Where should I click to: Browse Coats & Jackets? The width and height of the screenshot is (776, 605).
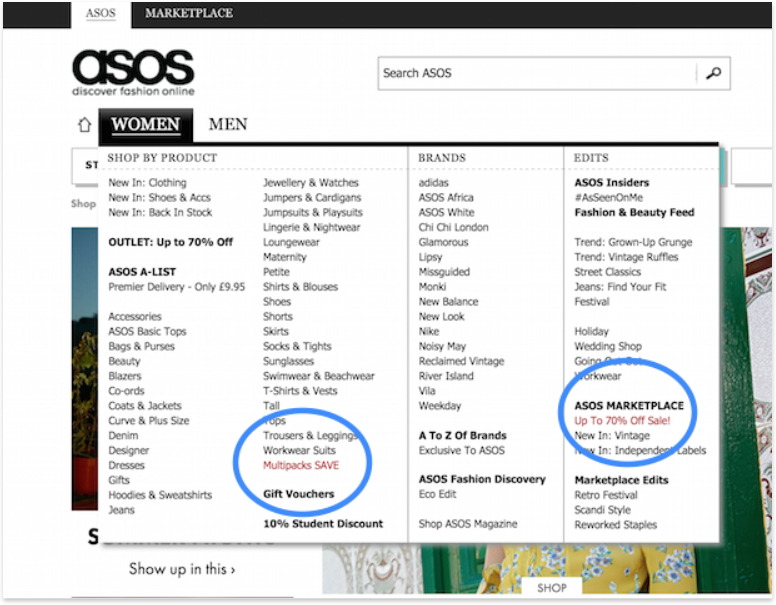(145, 405)
